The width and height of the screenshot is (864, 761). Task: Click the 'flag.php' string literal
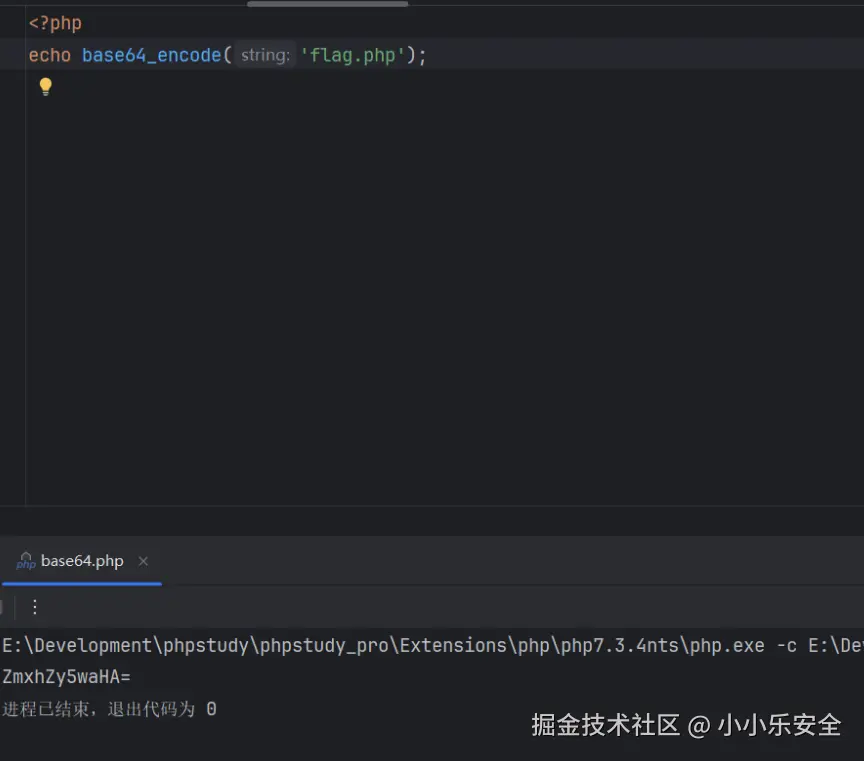(352, 56)
